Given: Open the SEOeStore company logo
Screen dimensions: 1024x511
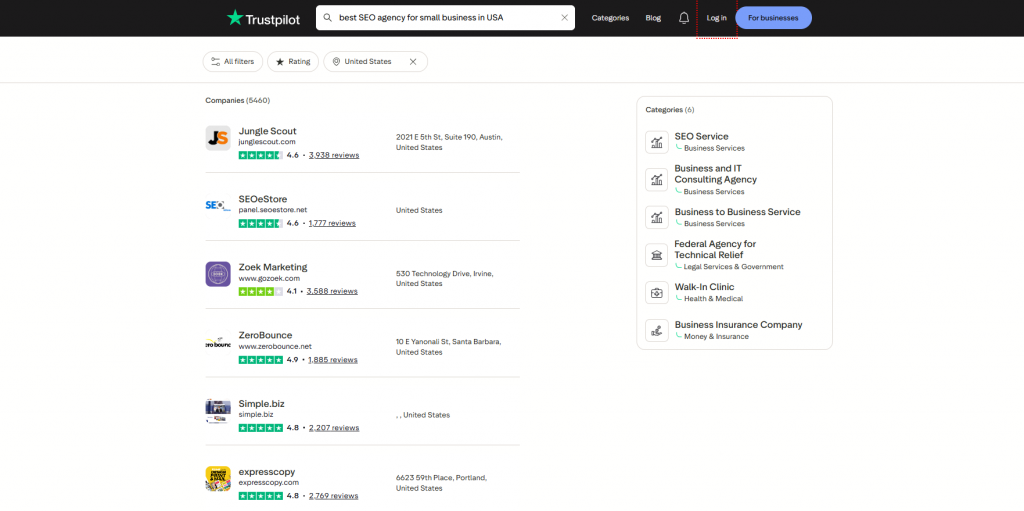Looking at the screenshot, I should [x=217, y=206].
